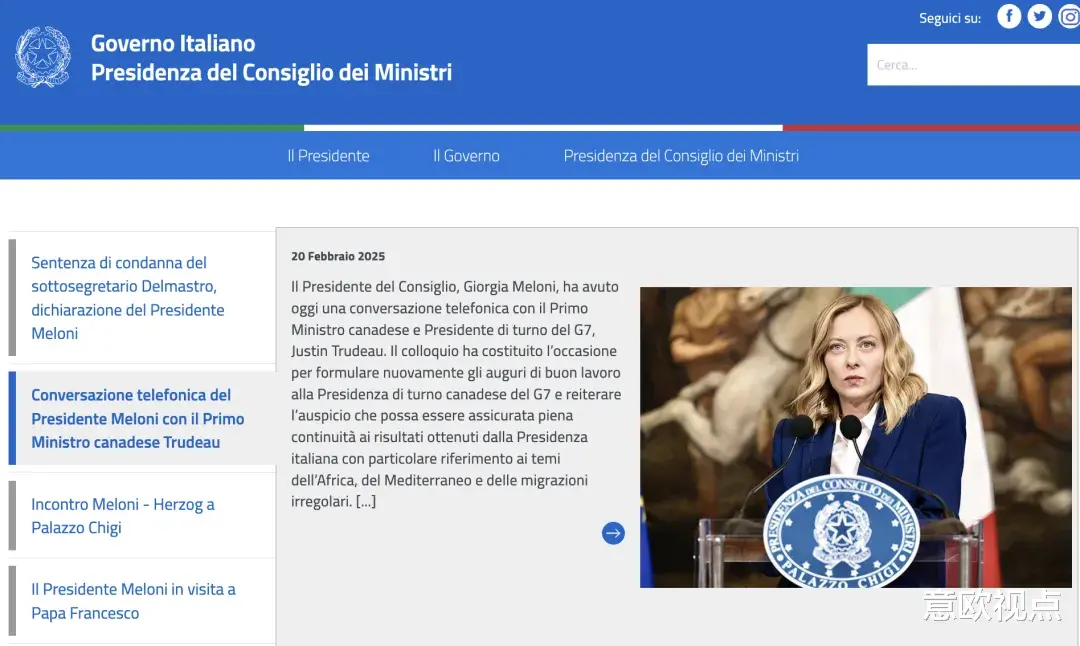Image resolution: width=1080 pixels, height=646 pixels.
Task: Click the article summary paragraph about Trudeau call
Action: (x=455, y=394)
